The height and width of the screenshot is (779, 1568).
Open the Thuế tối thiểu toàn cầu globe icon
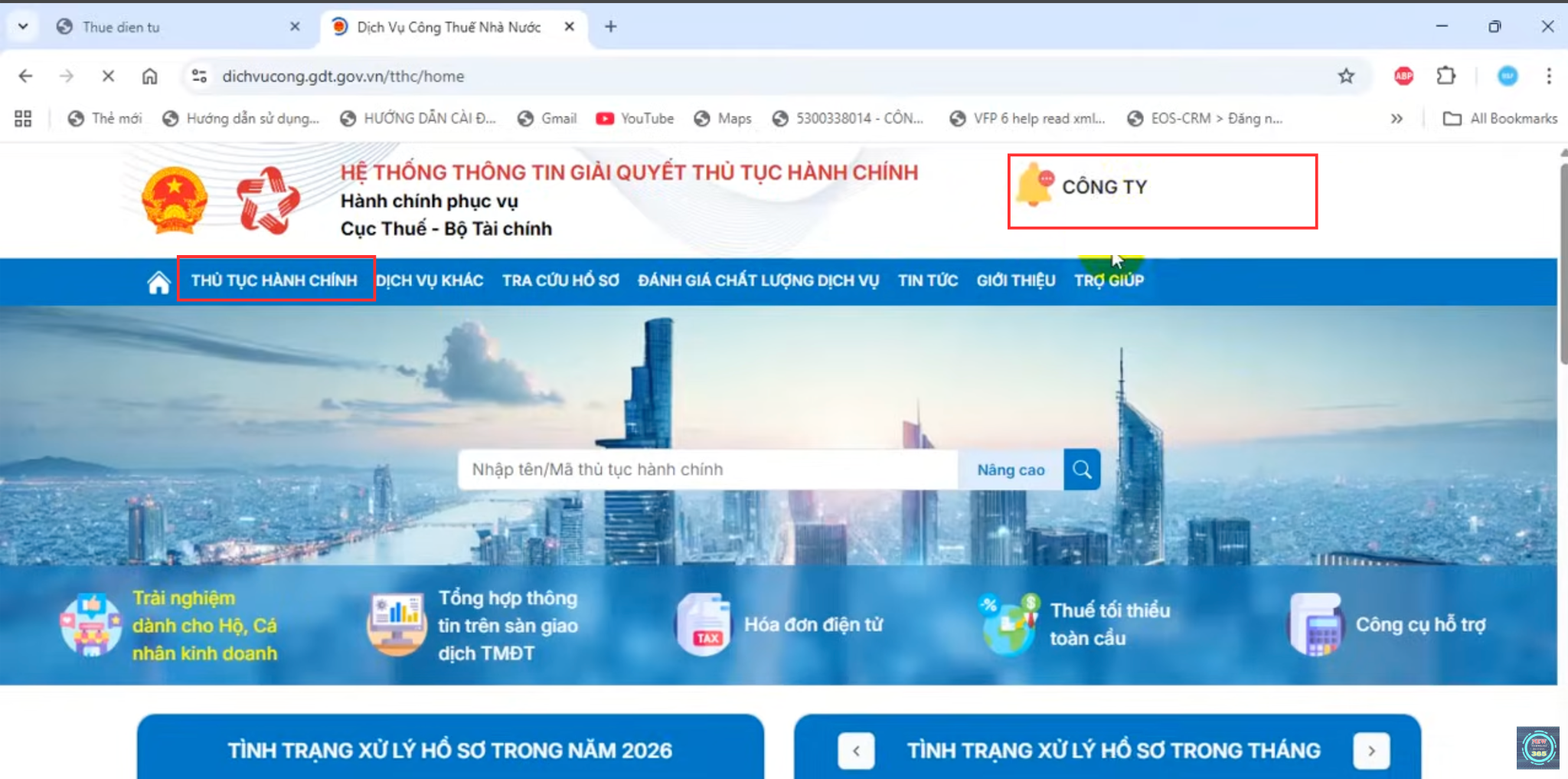1008,625
